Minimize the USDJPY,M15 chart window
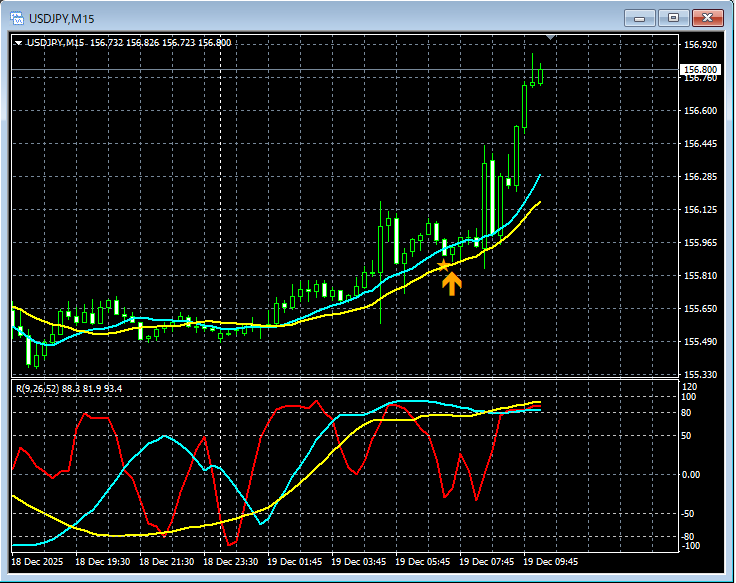 pyautogui.click(x=640, y=18)
